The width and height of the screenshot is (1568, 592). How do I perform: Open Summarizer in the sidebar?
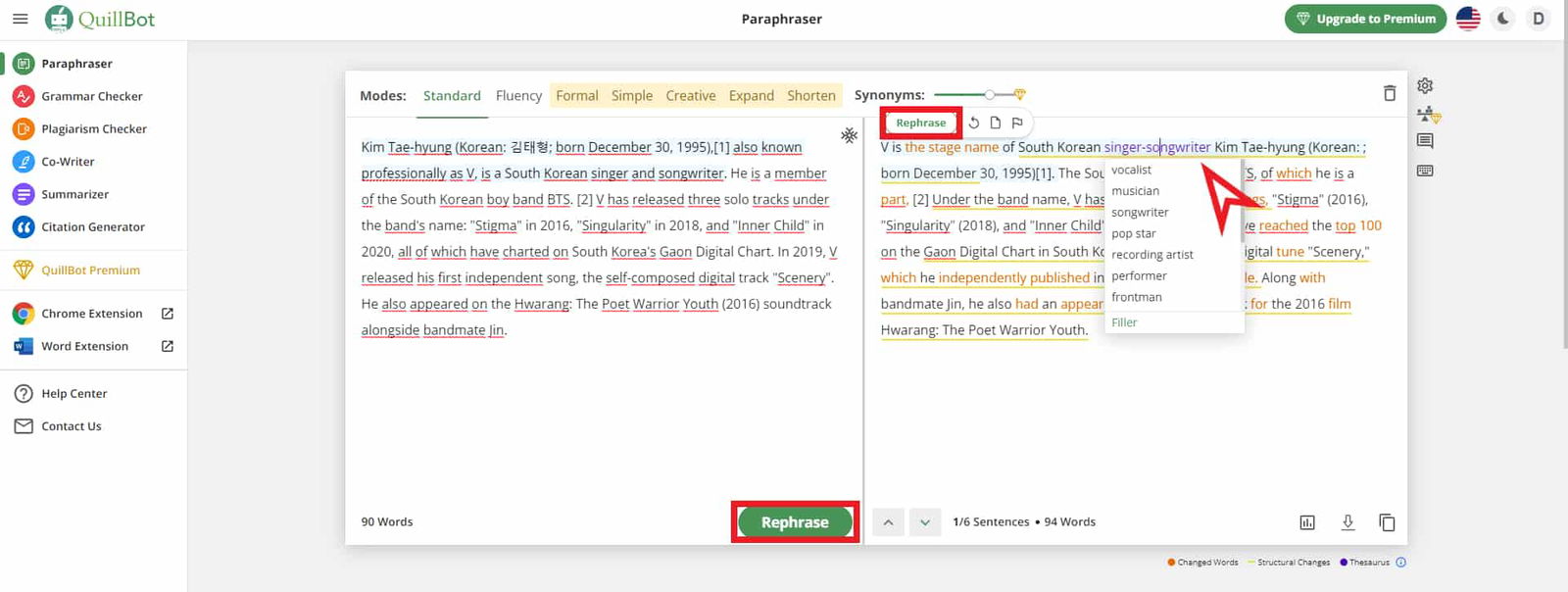[x=74, y=194]
